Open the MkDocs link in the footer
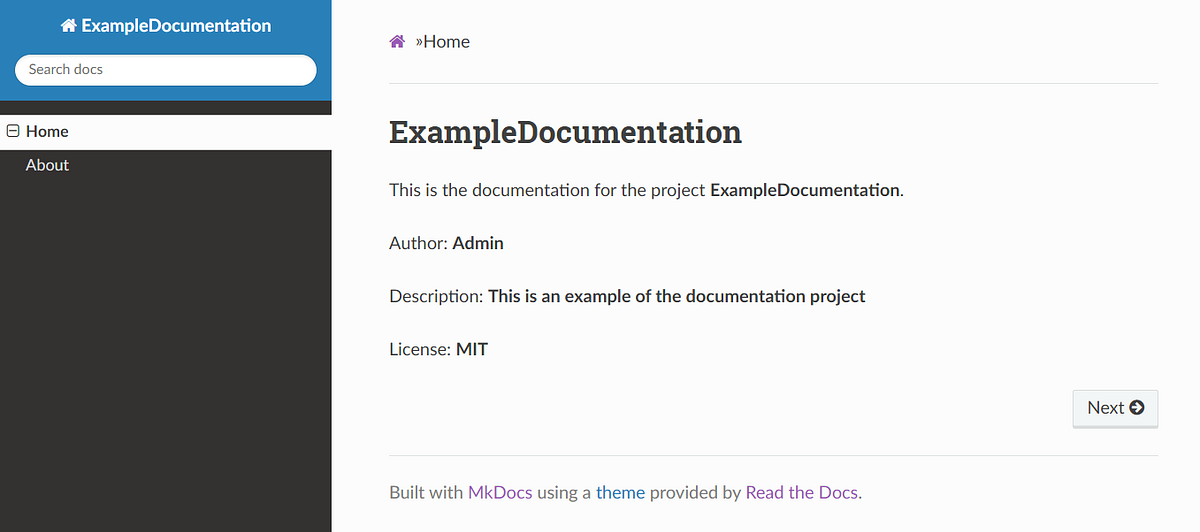The height and width of the screenshot is (532, 1200). point(500,492)
